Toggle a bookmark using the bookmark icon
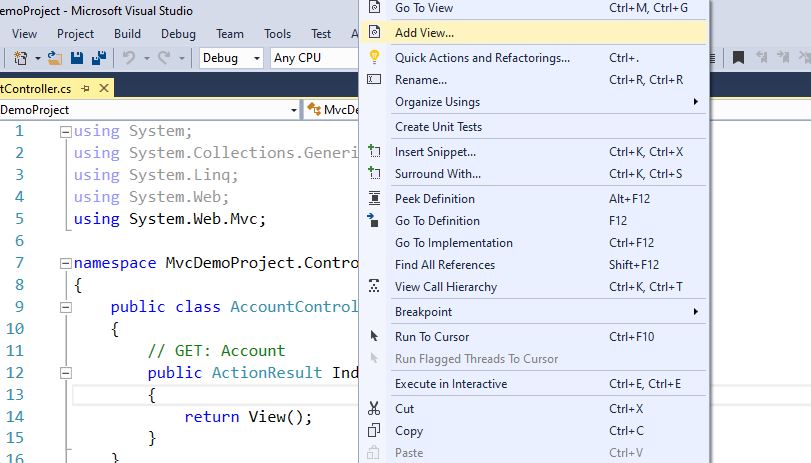This screenshot has height=463, width=811. 738,58
